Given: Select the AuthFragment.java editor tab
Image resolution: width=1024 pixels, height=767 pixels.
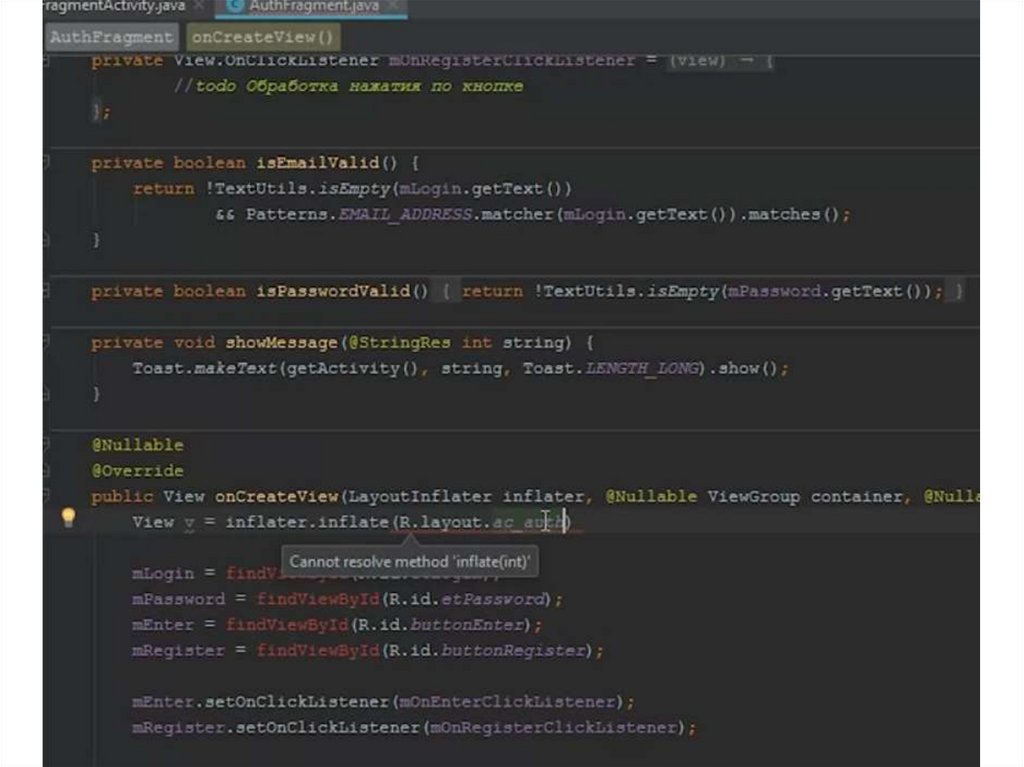Looking at the screenshot, I should [x=310, y=7].
